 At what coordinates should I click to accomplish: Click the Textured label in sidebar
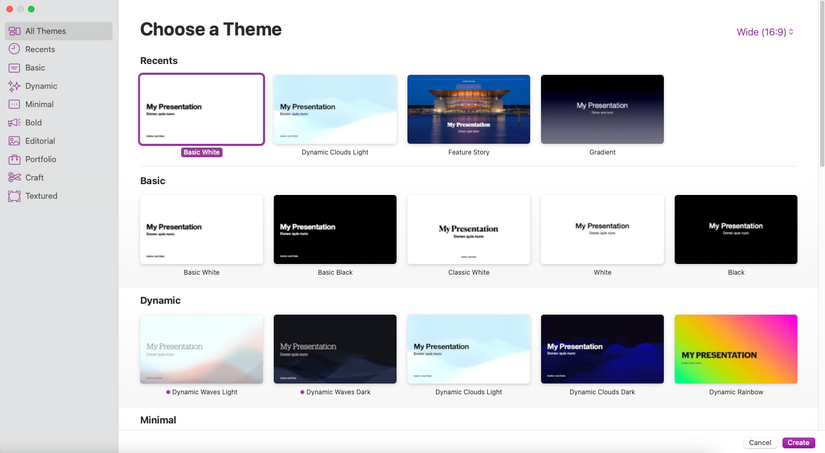point(41,196)
